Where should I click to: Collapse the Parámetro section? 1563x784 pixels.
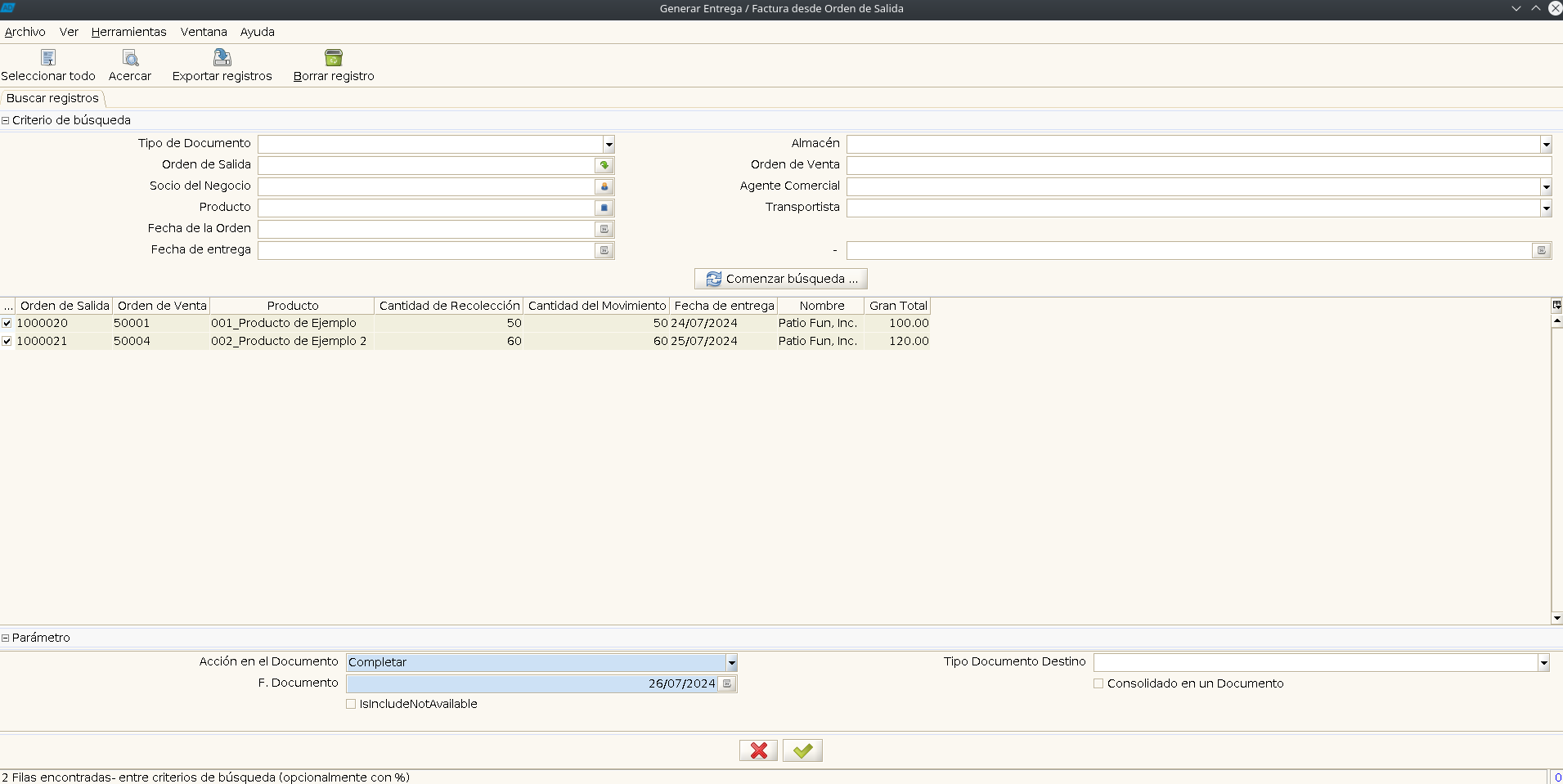(x=6, y=638)
